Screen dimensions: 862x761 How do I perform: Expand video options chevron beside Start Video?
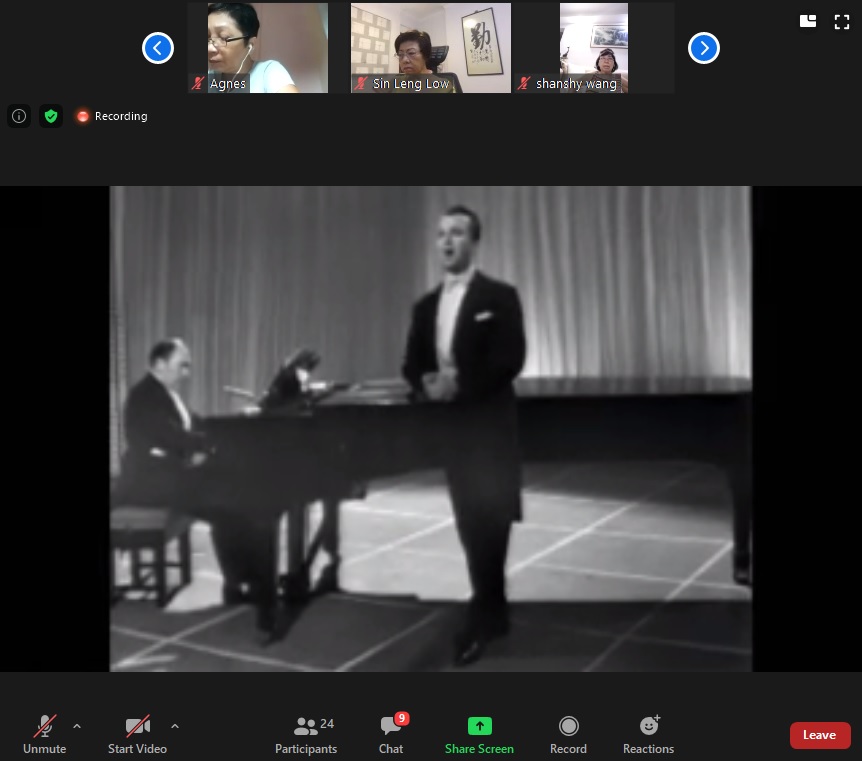pyautogui.click(x=175, y=726)
